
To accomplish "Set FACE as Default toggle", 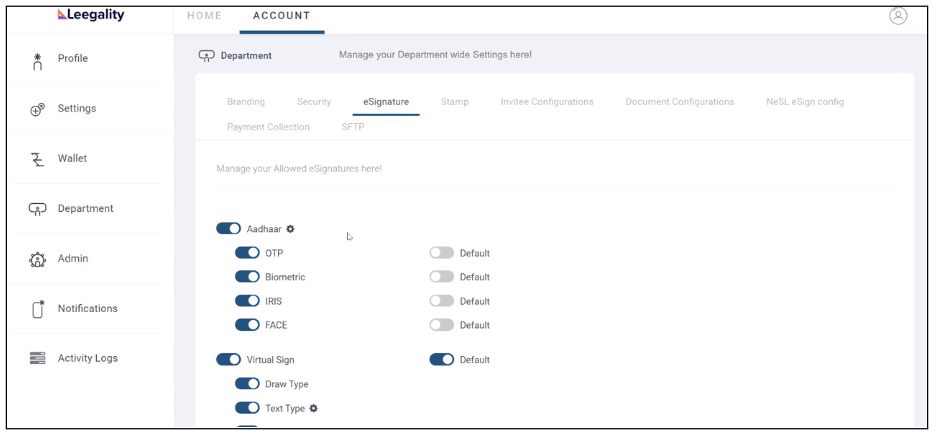I will (x=442, y=325).
